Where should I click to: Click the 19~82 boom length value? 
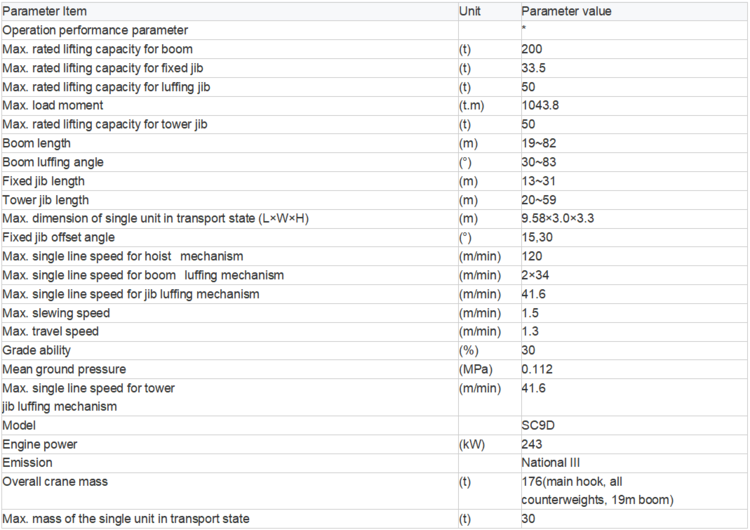click(x=539, y=144)
